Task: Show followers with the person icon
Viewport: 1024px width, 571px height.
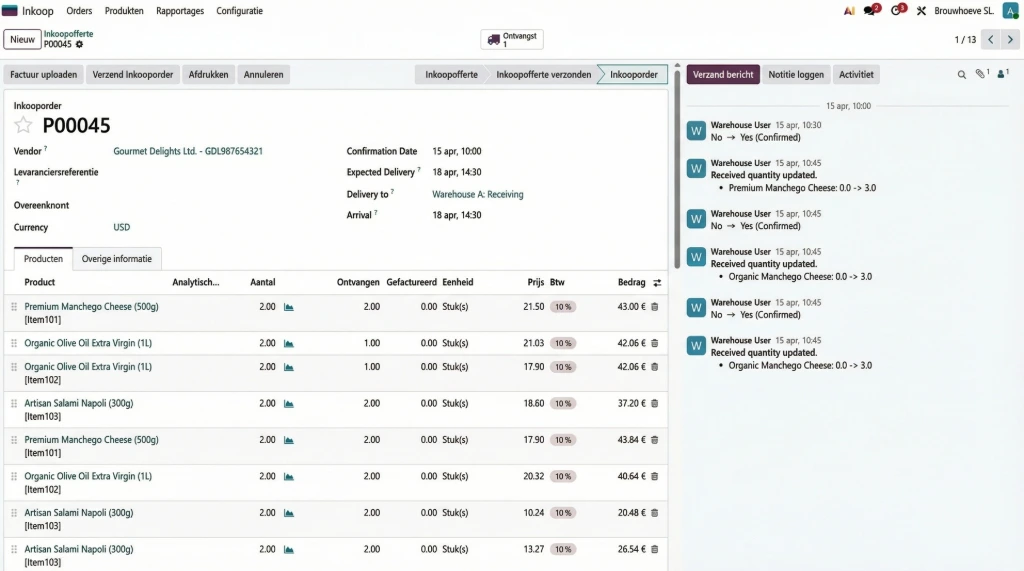Action: 1002,74
